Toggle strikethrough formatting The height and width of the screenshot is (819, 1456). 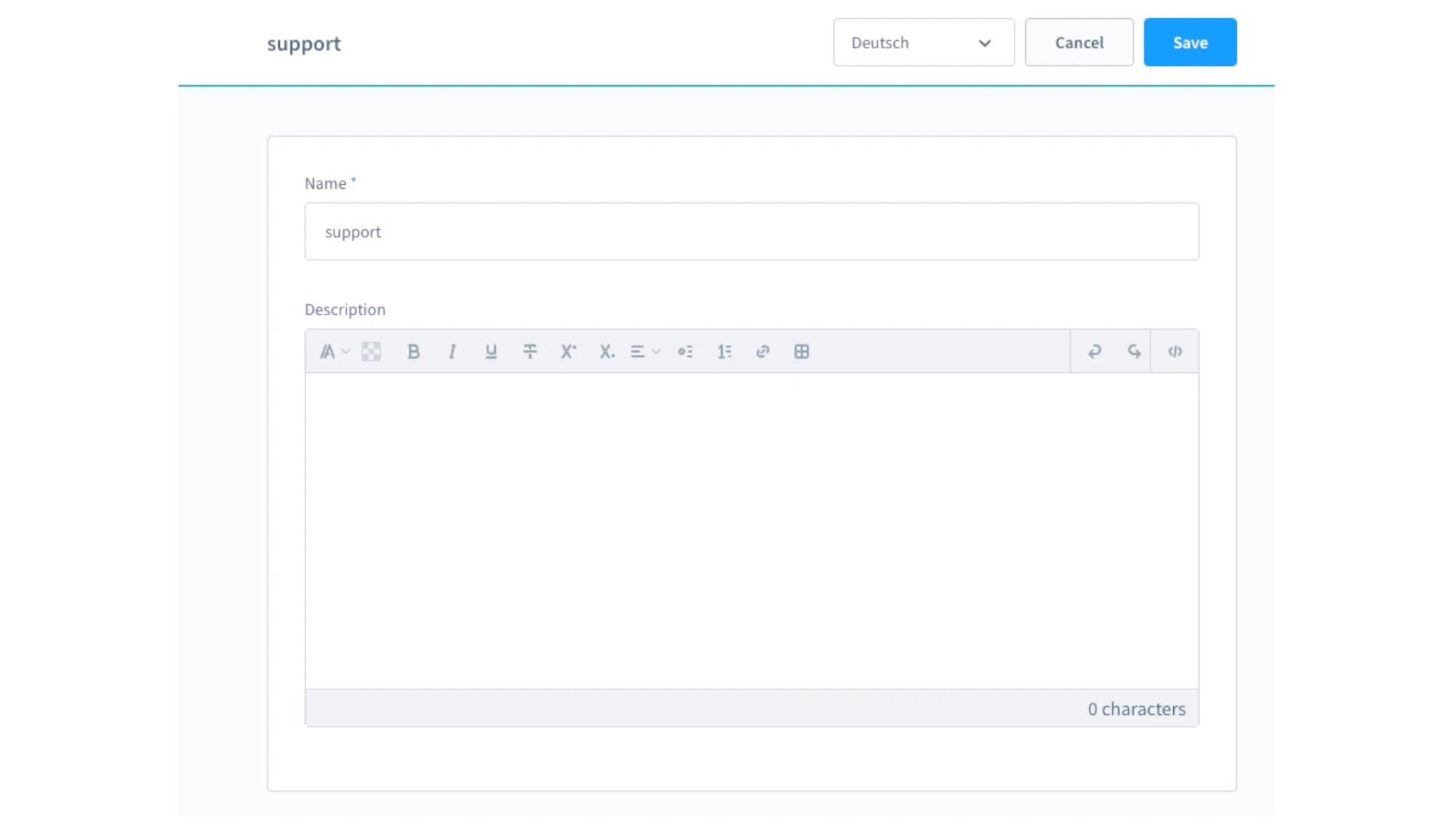click(x=530, y=351)
